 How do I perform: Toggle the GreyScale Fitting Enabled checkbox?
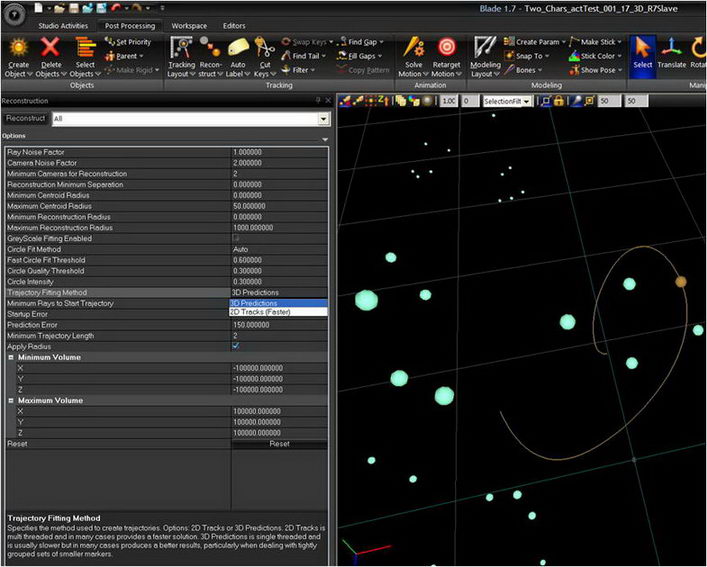(235, 238)
